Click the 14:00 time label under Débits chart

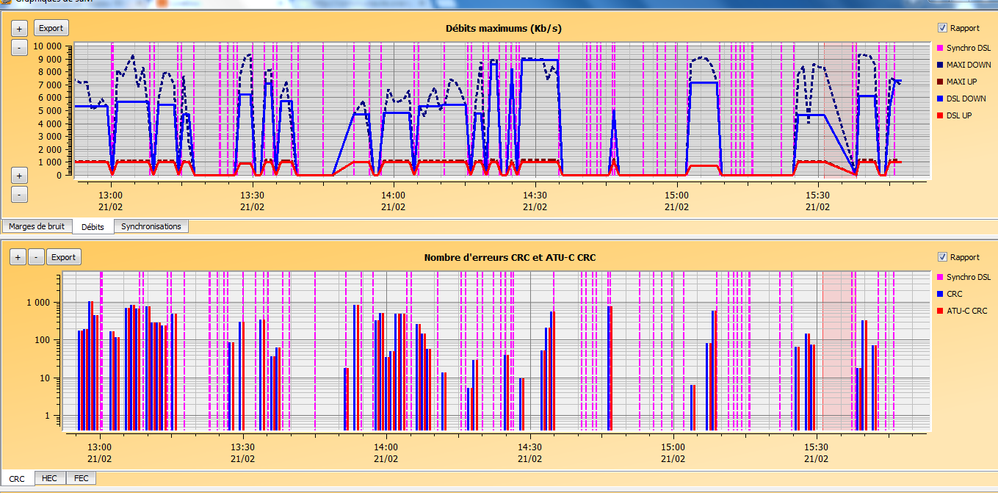point(393,195)
